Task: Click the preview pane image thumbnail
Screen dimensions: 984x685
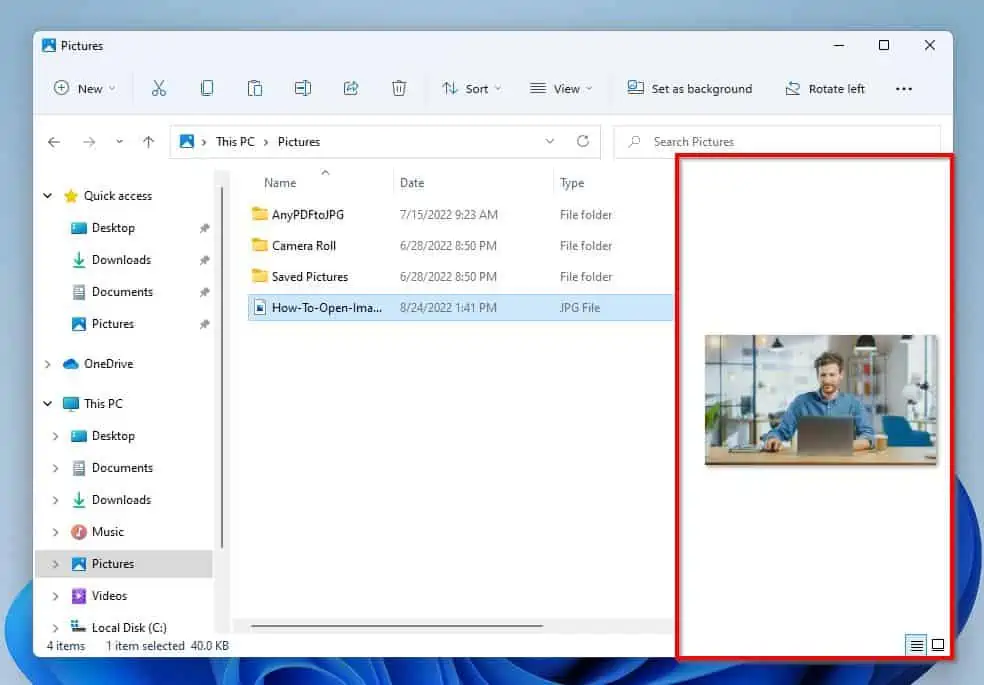Action: point(821,400)
